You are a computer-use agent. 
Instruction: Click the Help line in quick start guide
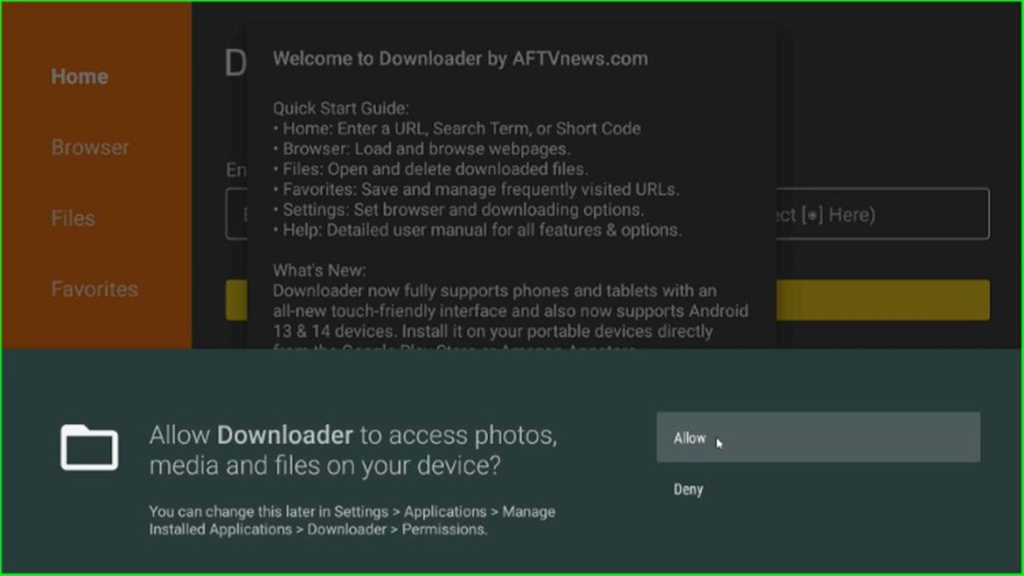click(x=477, y=231)
